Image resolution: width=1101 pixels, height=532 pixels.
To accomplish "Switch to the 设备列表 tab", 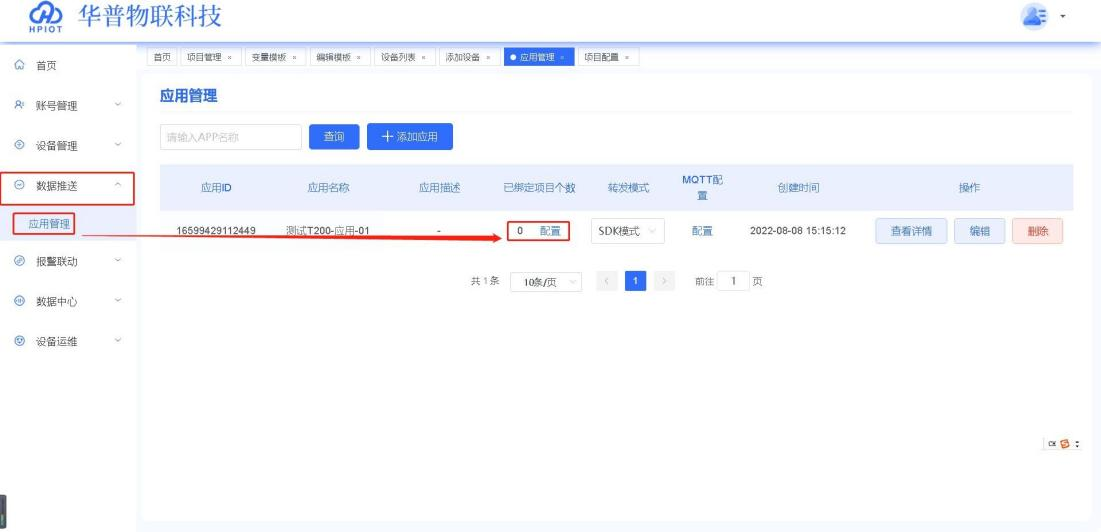I will [x=404, y=58].
